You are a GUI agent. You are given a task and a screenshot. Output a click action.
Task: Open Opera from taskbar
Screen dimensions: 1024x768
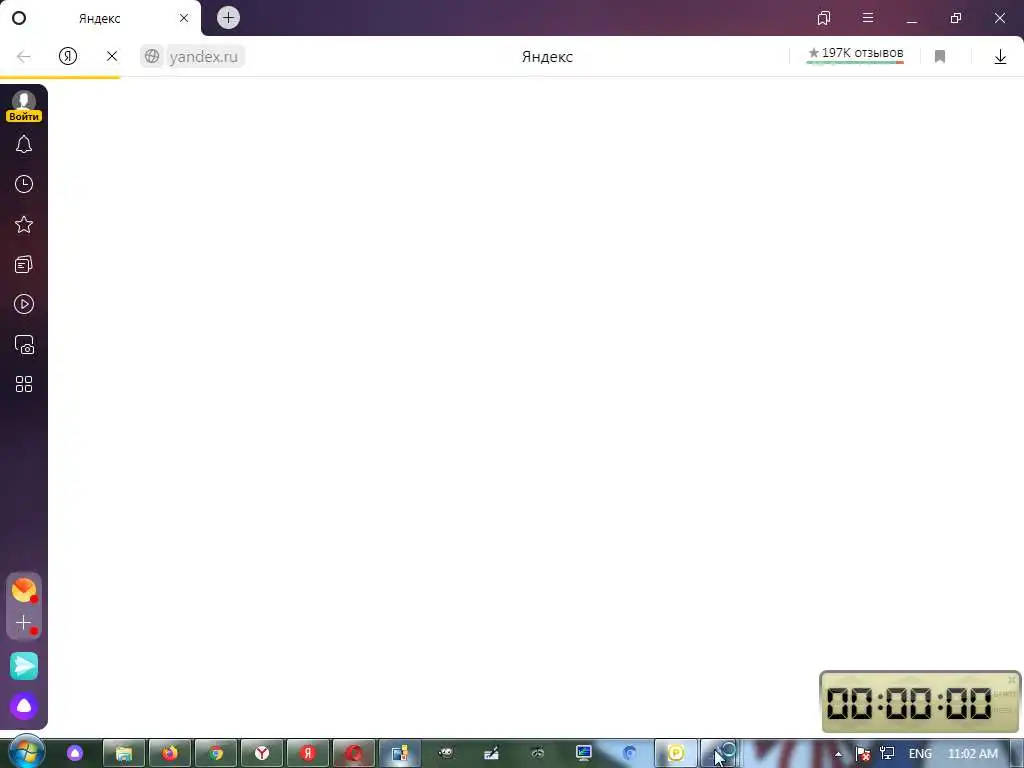tap(354, 754)
